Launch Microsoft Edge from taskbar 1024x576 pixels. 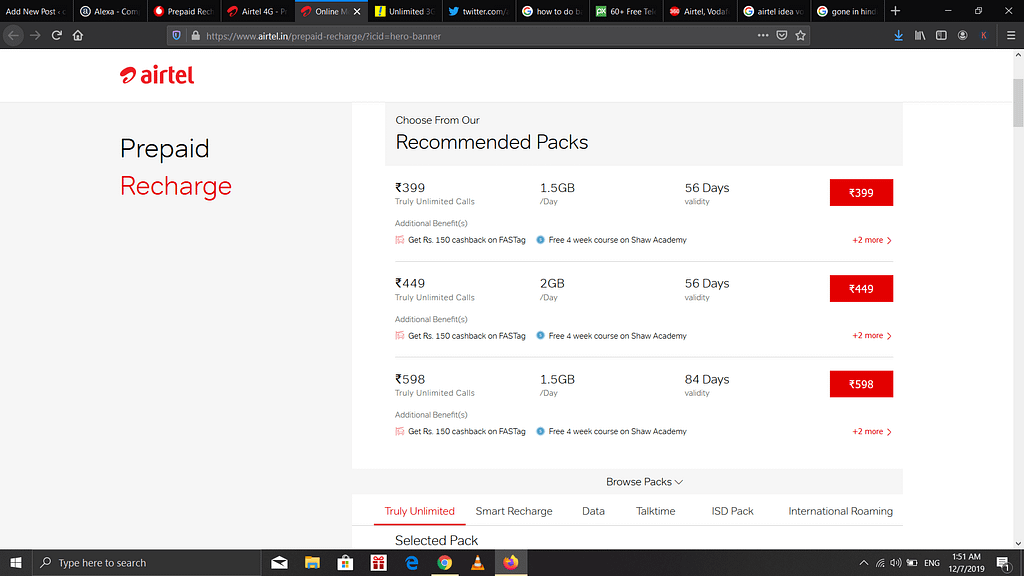(411, 562)
